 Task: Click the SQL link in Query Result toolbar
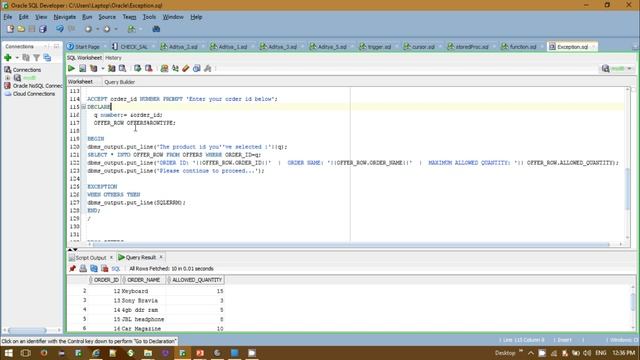(x=116, y=269)
